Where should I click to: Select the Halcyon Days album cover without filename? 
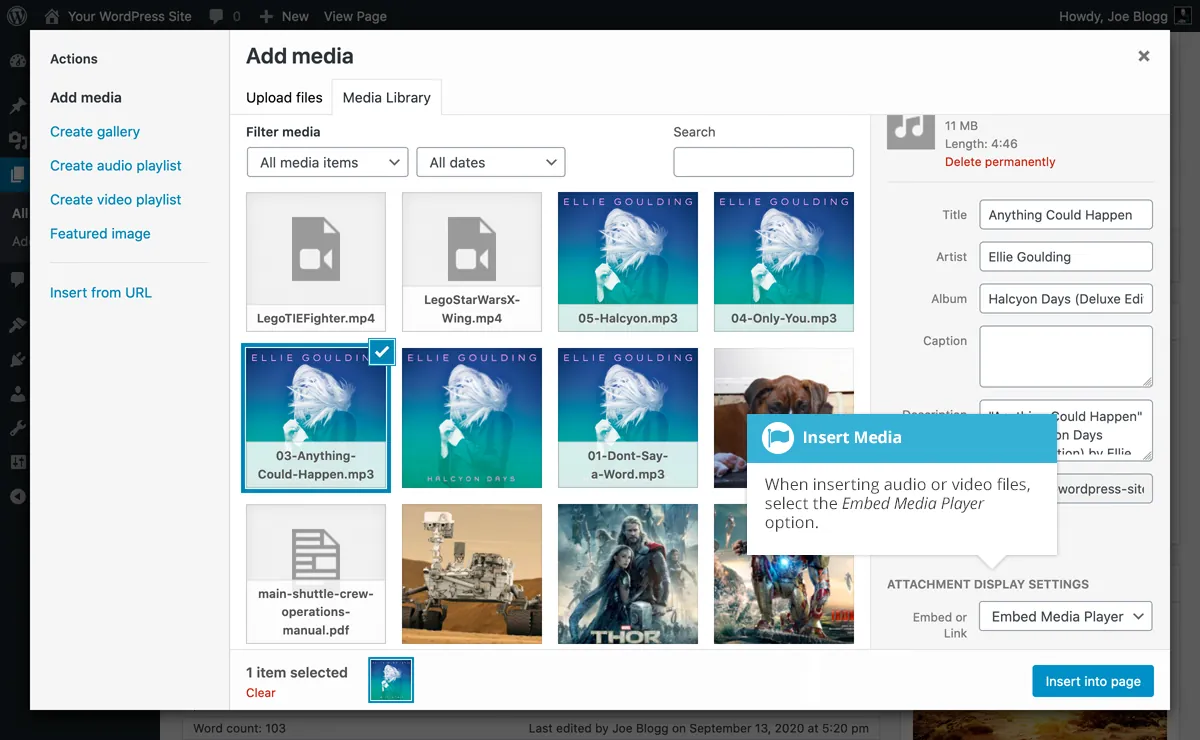[472, 418]
